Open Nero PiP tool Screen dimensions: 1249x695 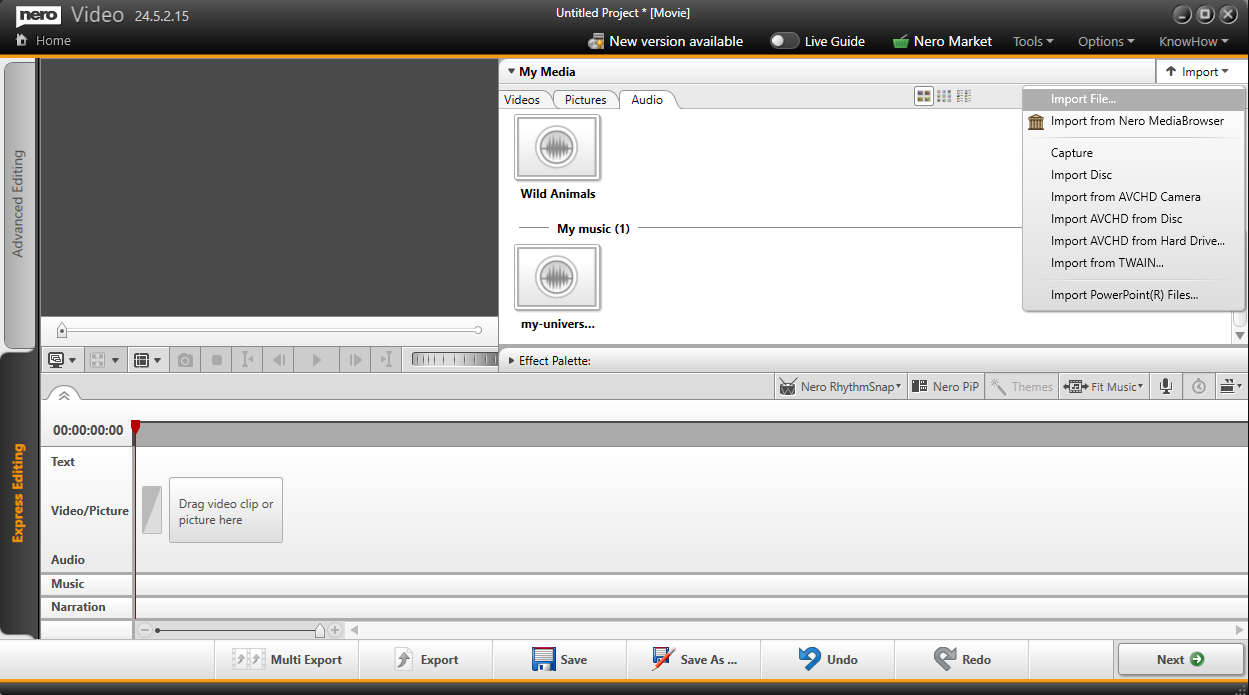[946, 387]
